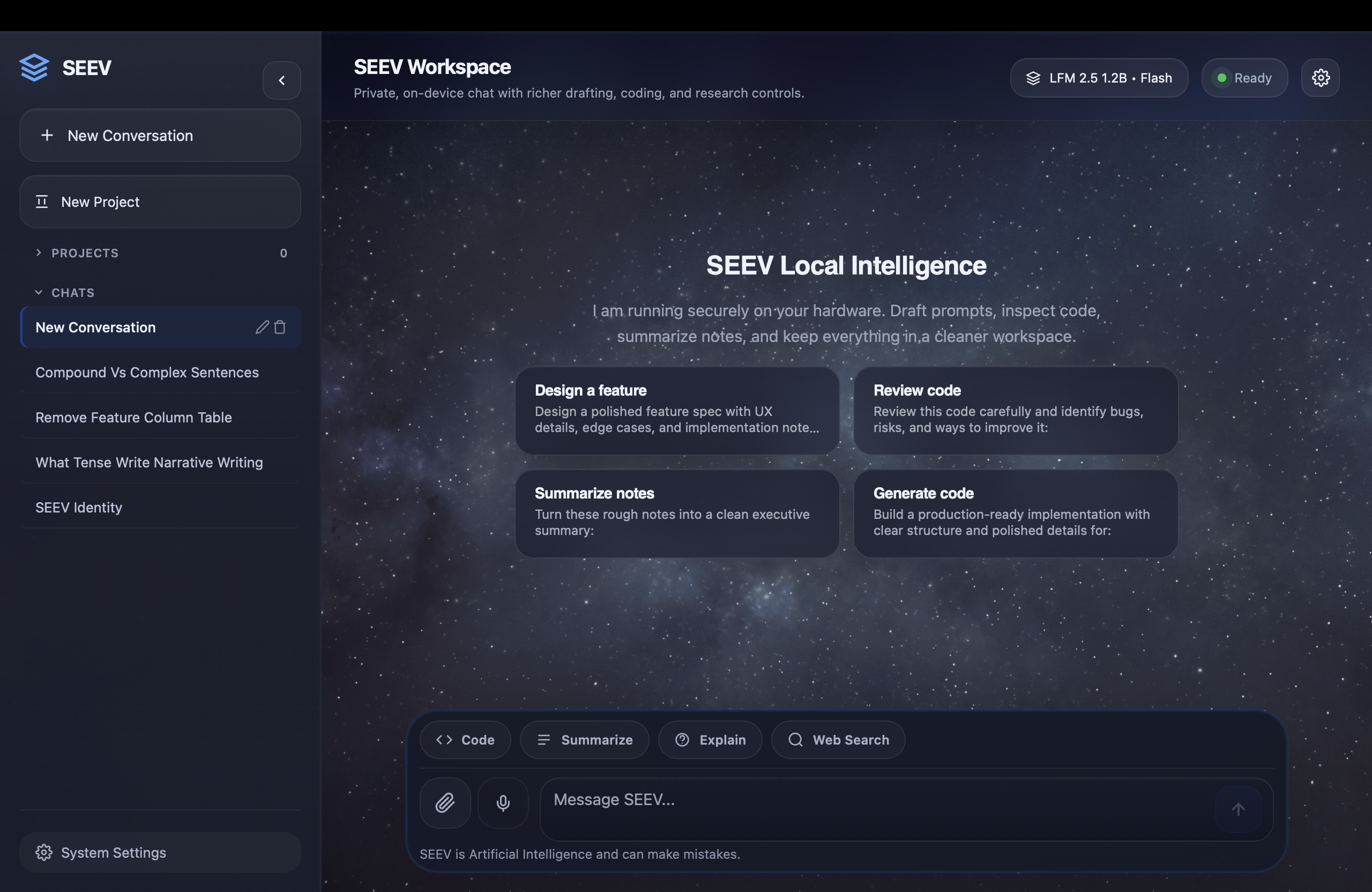Image resolution: width=1372 pixels, height=892 pixels.
Task: Click the projects count 0
Action: tap(284, 253)
